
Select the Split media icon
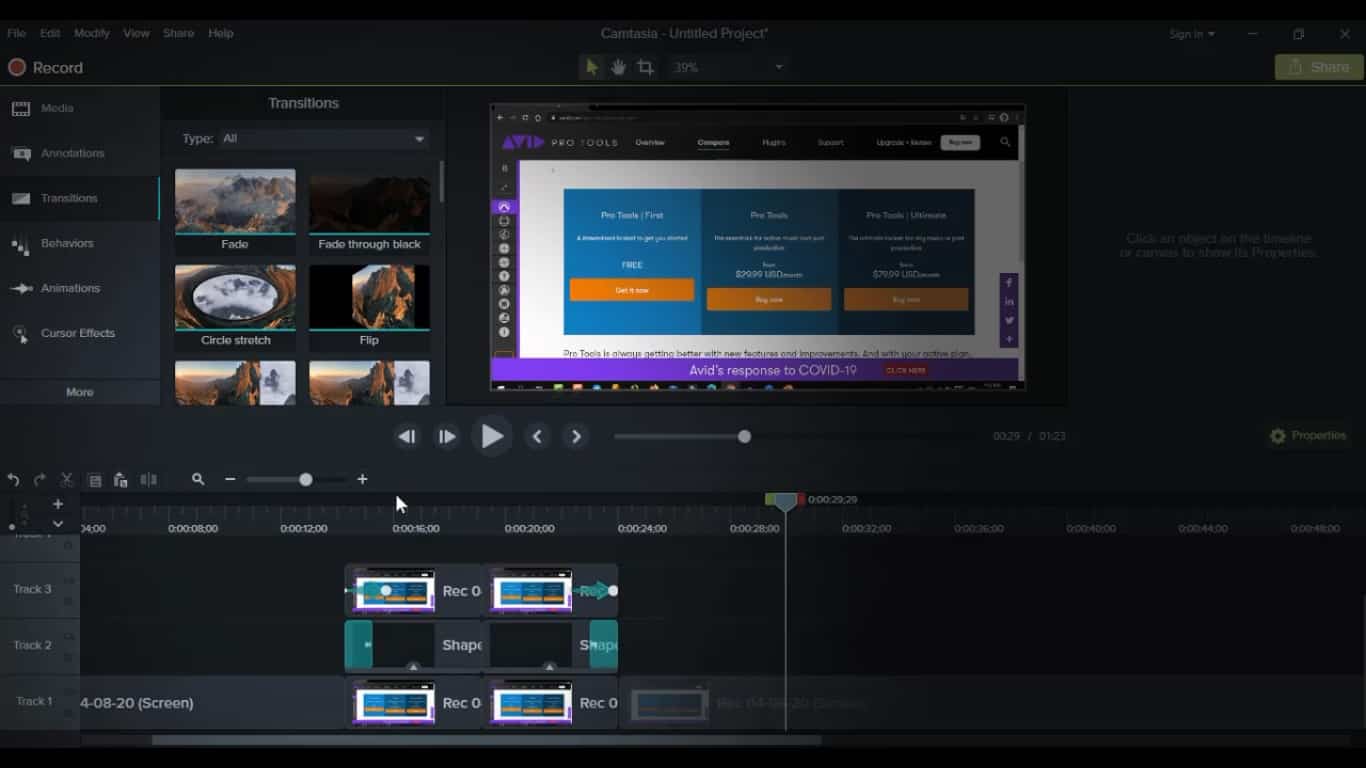pos(148,480)
